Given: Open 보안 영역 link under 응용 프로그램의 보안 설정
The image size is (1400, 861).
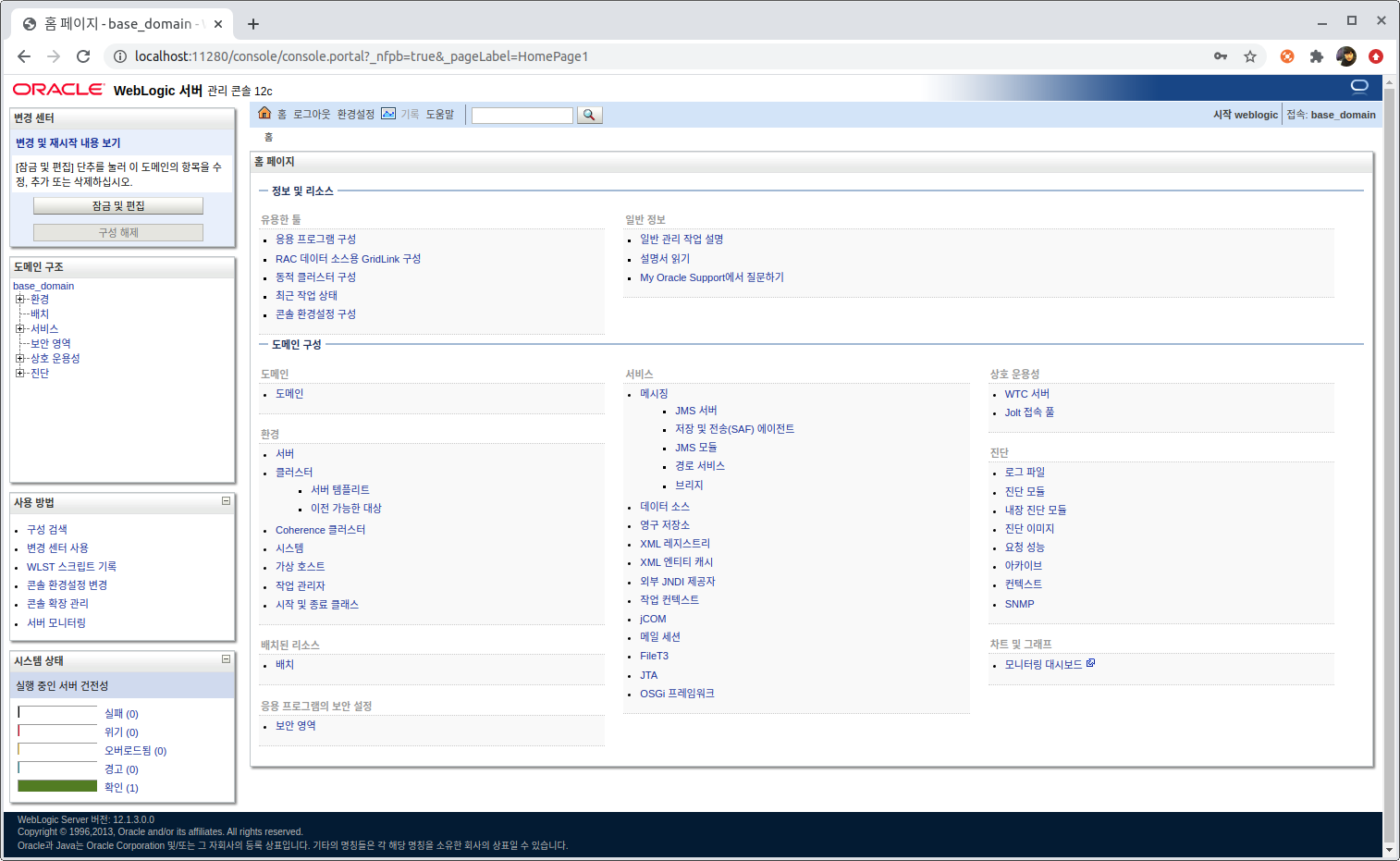Looking at the screenshot, I should 296,726.
